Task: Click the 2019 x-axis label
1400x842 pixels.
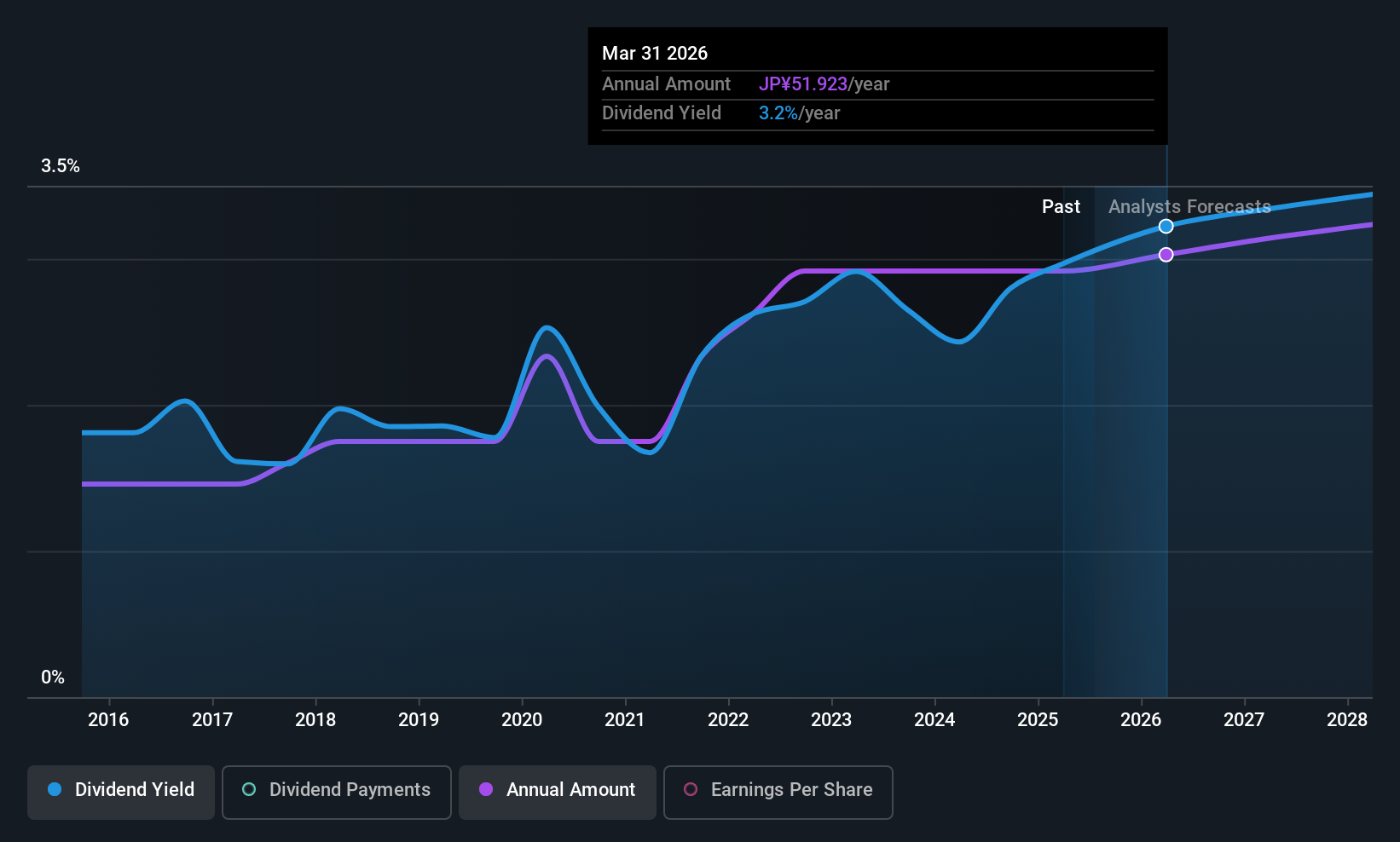Action: (x=419, y=720)
